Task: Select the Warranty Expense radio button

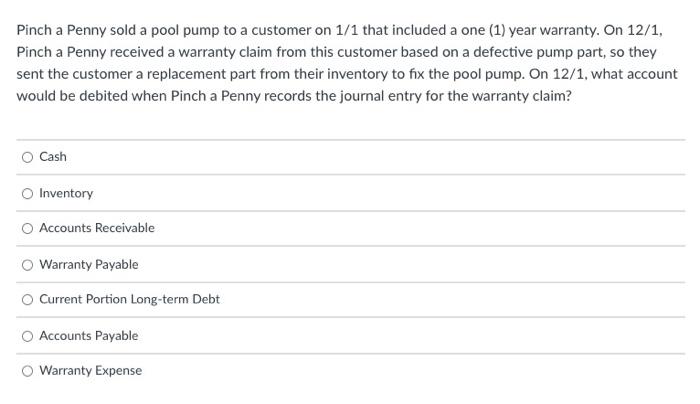Action: pyautogui.click(x=28, y=371)
